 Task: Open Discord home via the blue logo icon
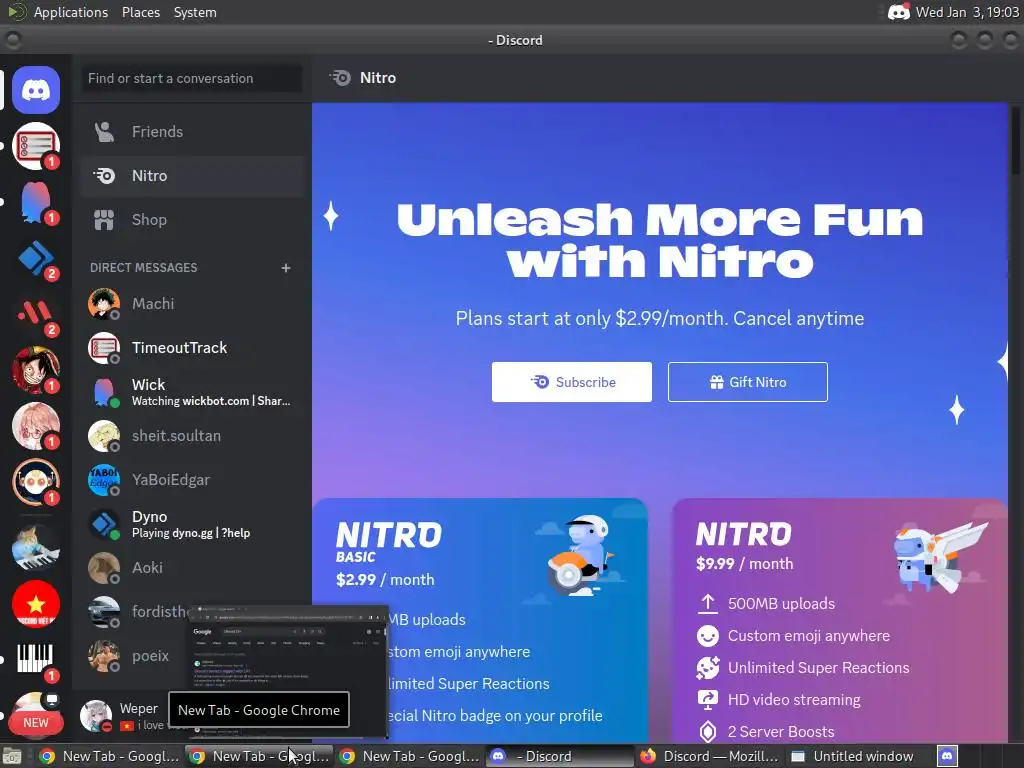[36, 90]
